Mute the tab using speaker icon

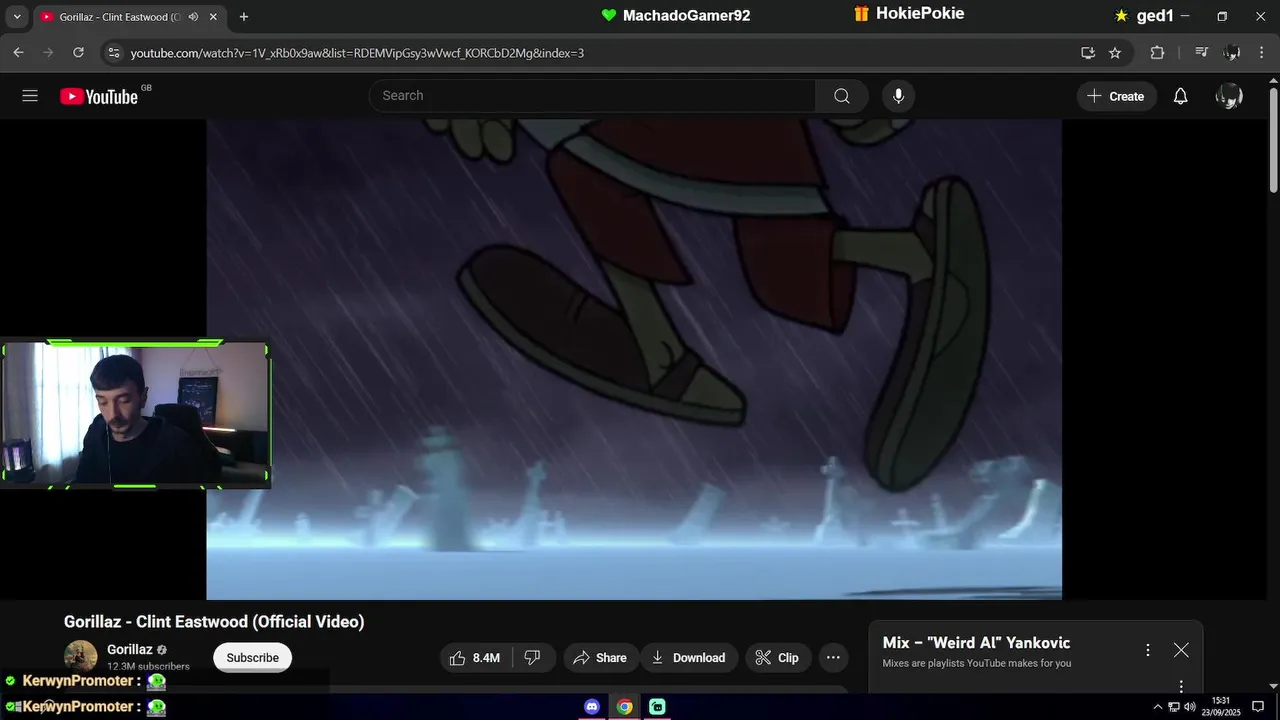tap(193, 17)
